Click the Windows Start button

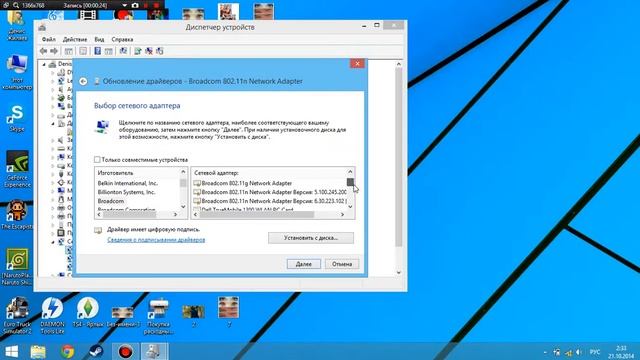pyautogui.click(x=11, y=351)
